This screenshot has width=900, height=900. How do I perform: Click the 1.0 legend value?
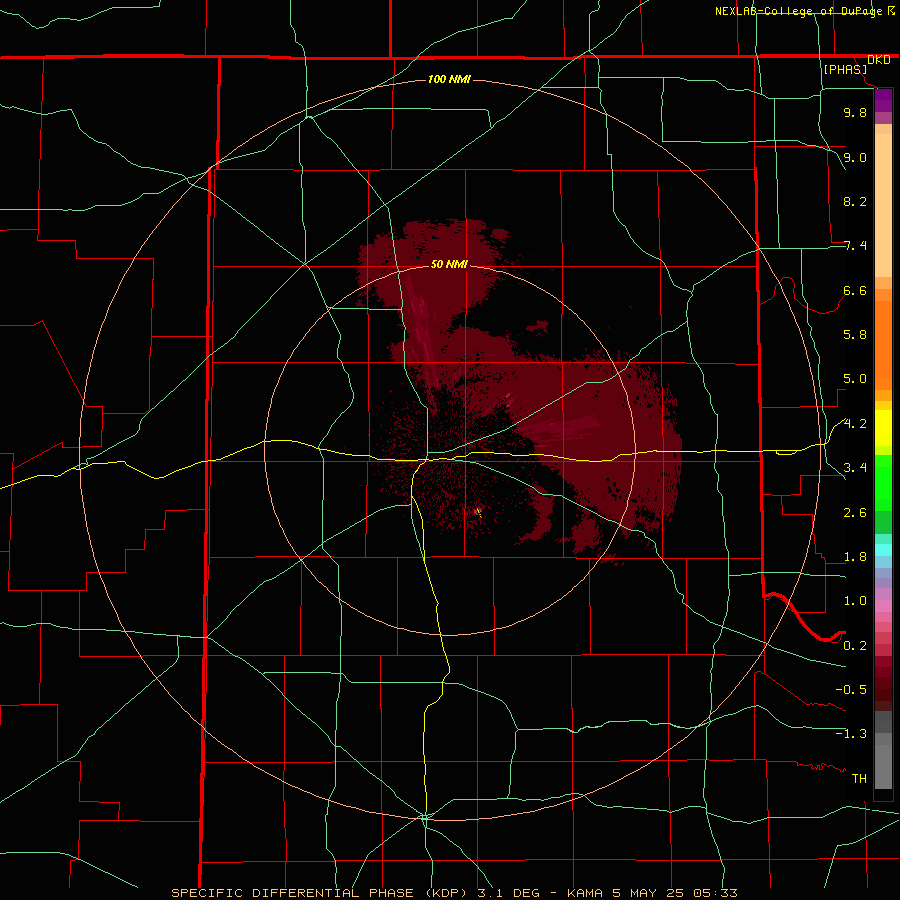tap(855, 601)
